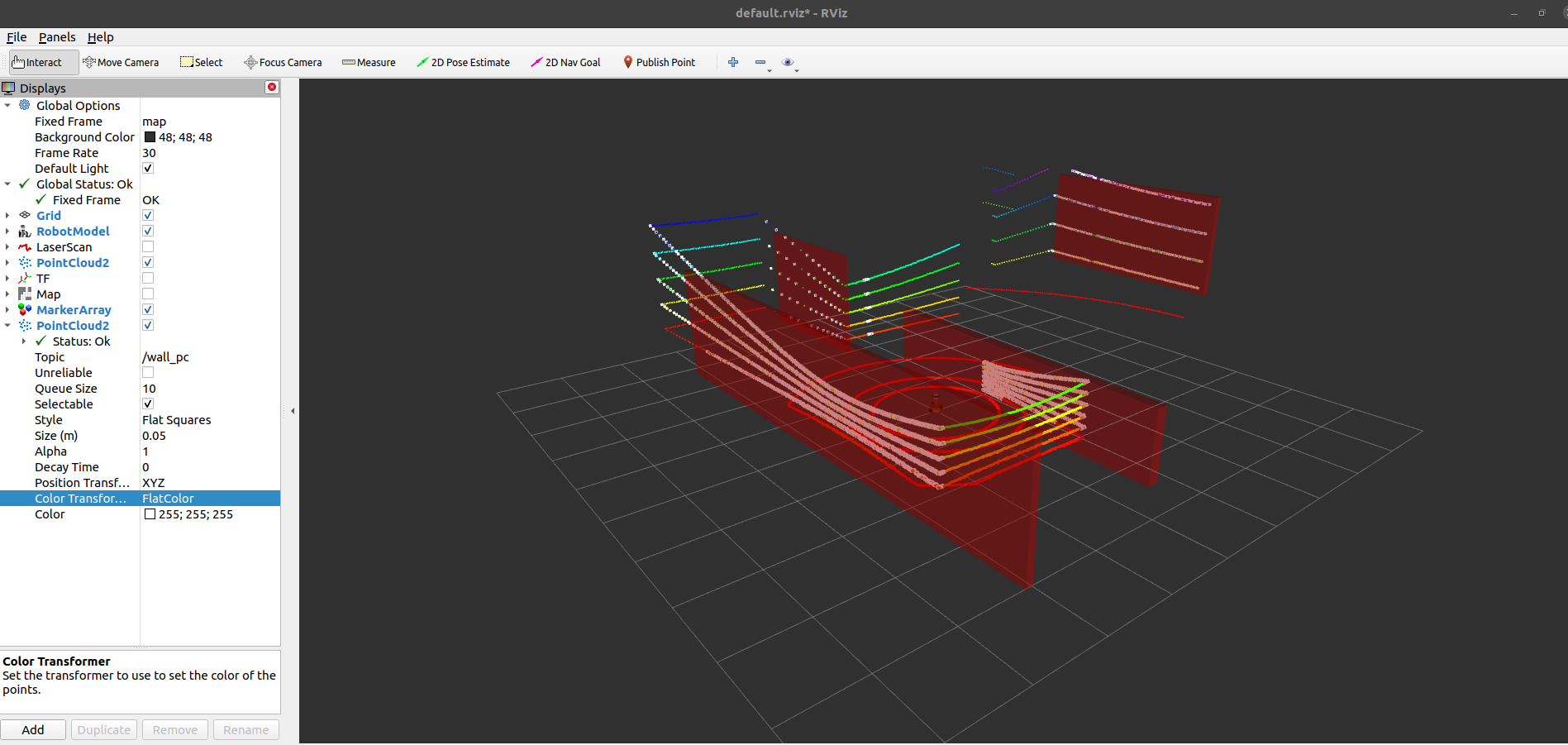Select the 2D Pose Estimate tool

[x=463, y=62]
